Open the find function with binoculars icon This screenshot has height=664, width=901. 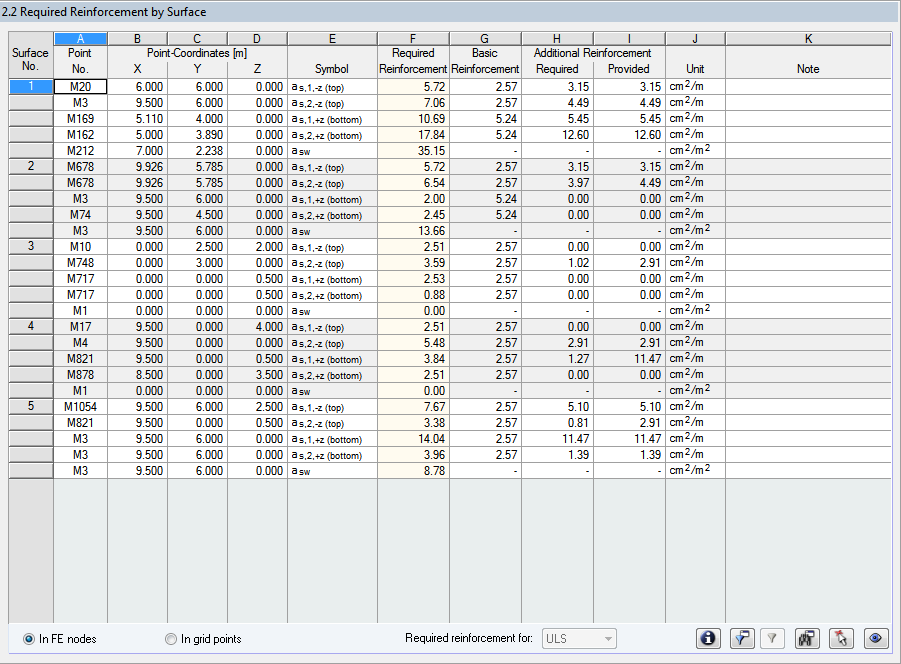coord(808,638)
